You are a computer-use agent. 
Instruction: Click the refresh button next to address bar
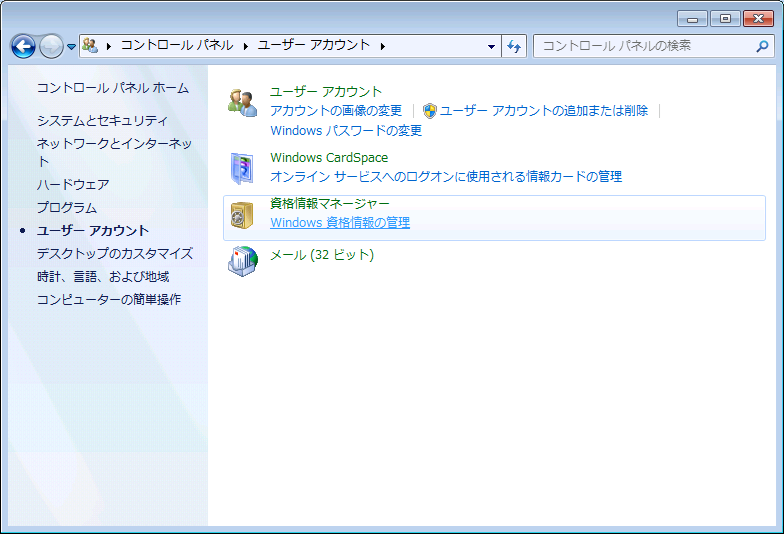514,46
